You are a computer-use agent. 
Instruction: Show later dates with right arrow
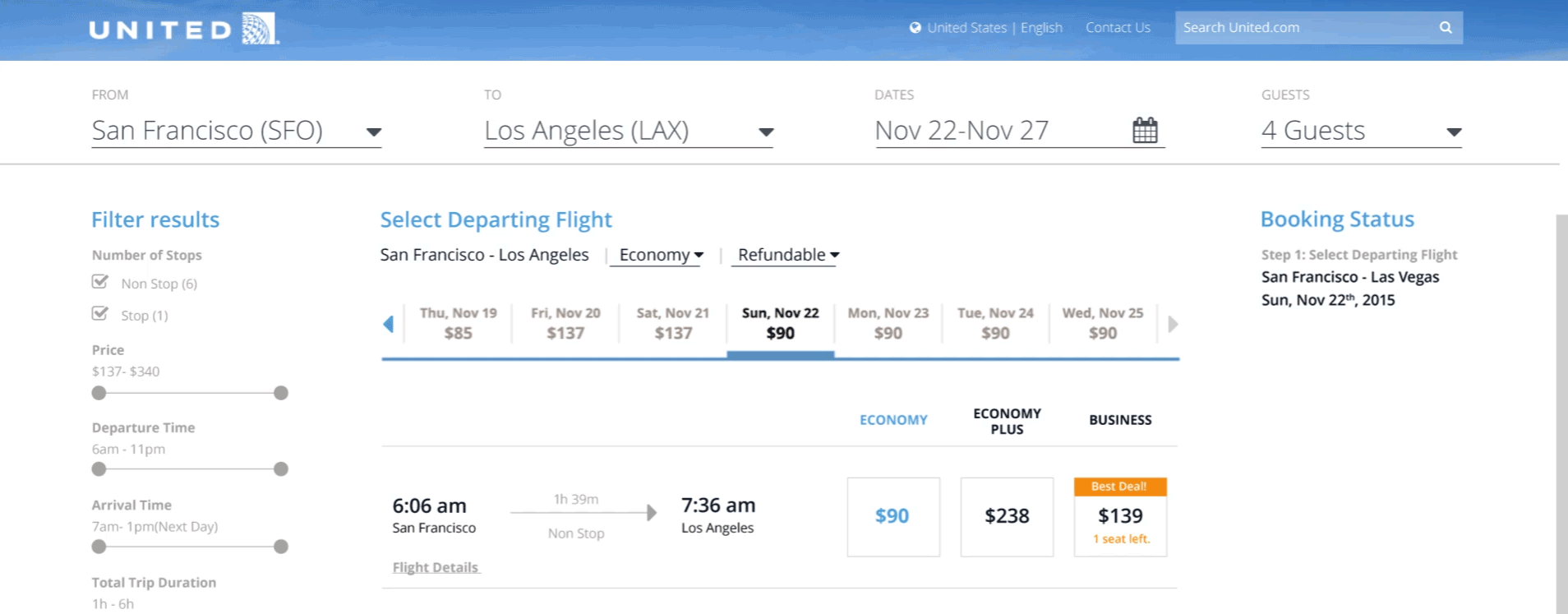pos(1173,324)
